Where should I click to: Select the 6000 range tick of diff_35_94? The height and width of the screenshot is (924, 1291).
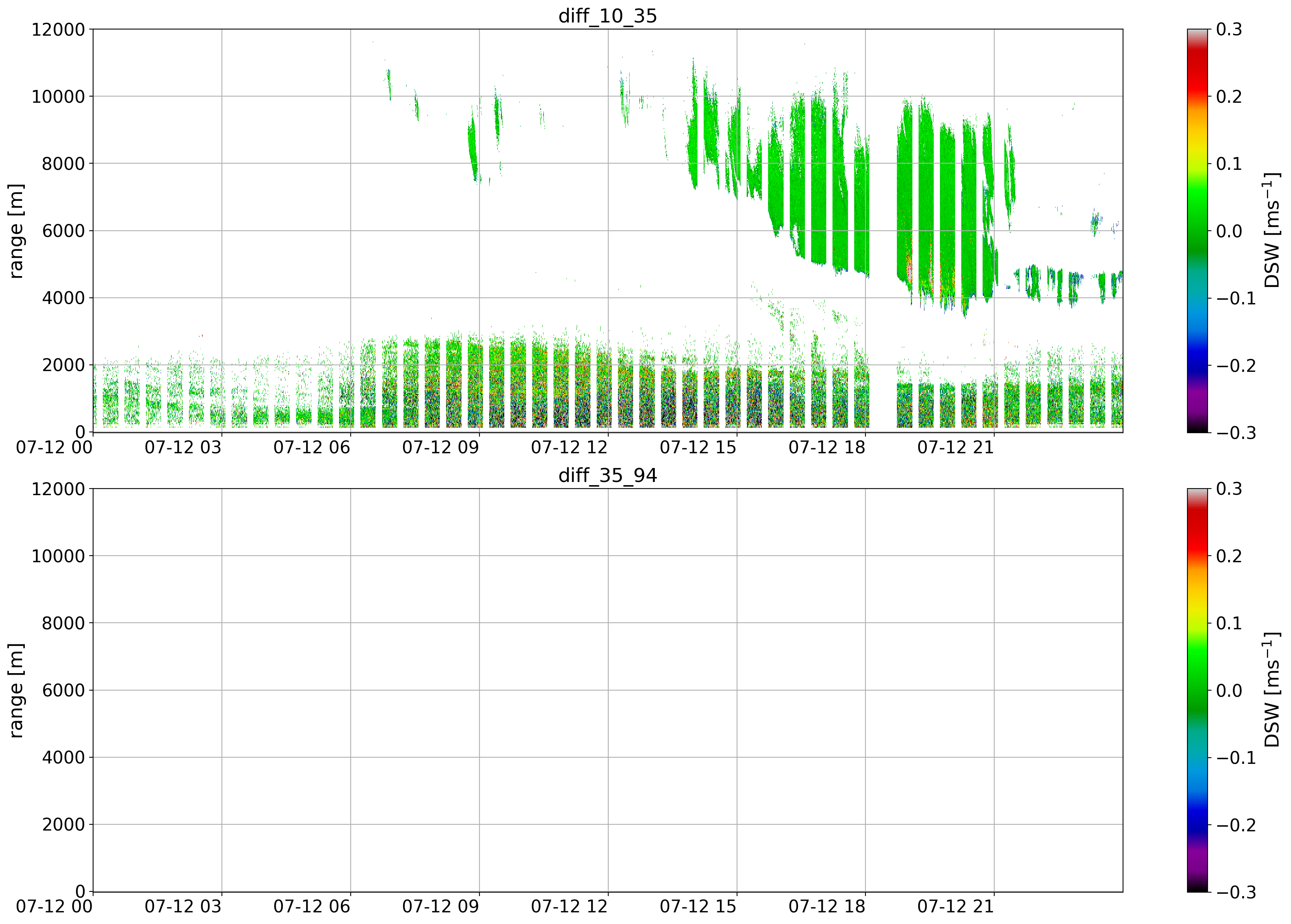pos(63,691)
